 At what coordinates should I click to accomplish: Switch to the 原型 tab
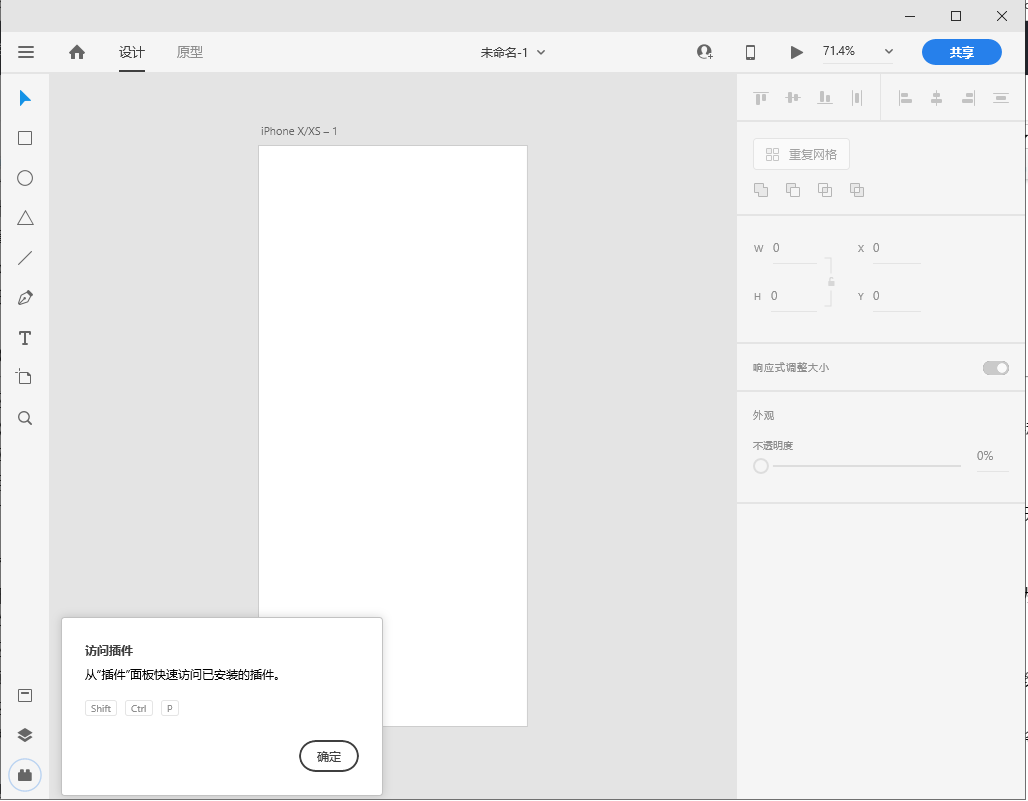tap(189, 52)
